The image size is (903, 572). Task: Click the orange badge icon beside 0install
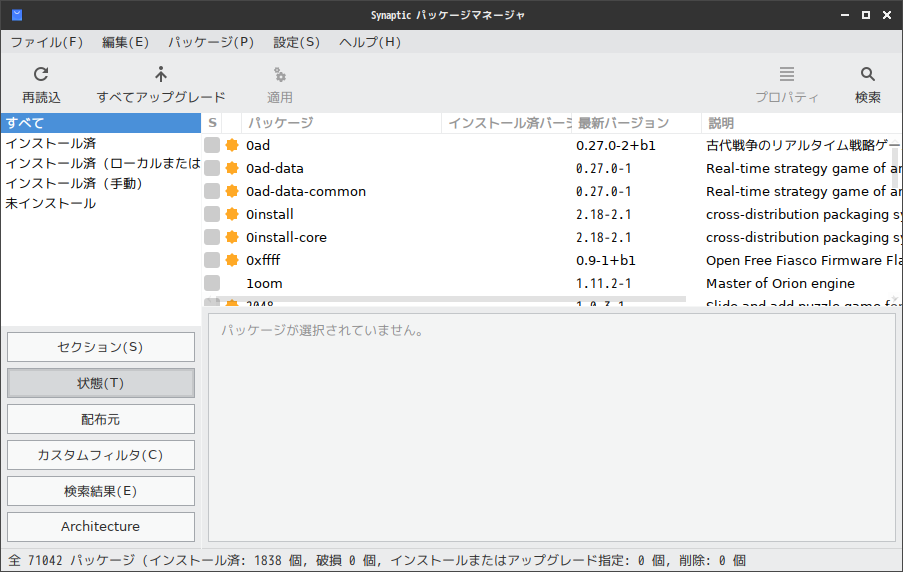pos(232,214)
